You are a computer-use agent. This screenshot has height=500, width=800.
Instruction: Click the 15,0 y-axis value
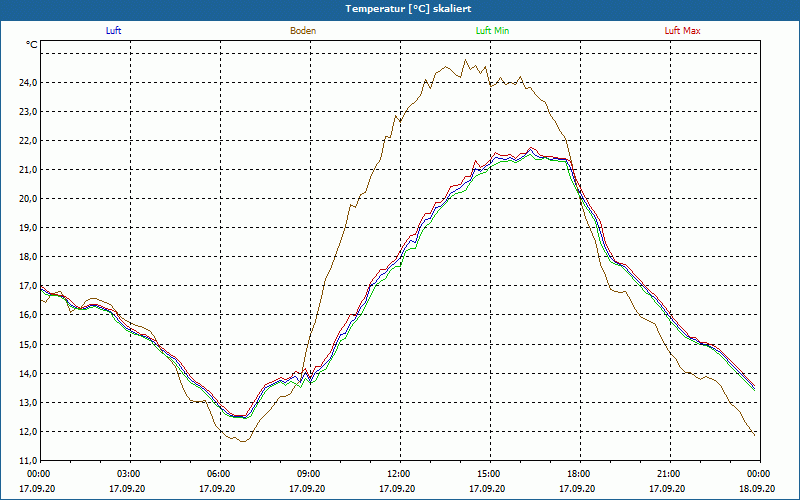pos(29,345)
